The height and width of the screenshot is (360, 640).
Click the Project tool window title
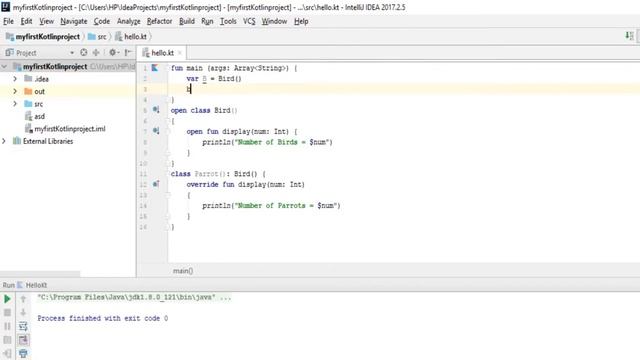pos(26,53)
